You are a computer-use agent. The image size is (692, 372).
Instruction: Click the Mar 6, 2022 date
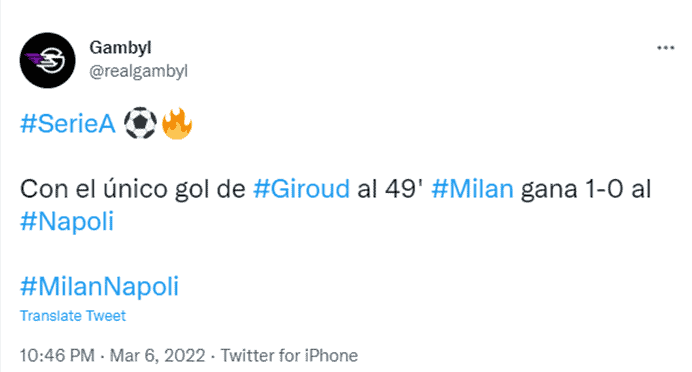[x=158, y=355]
